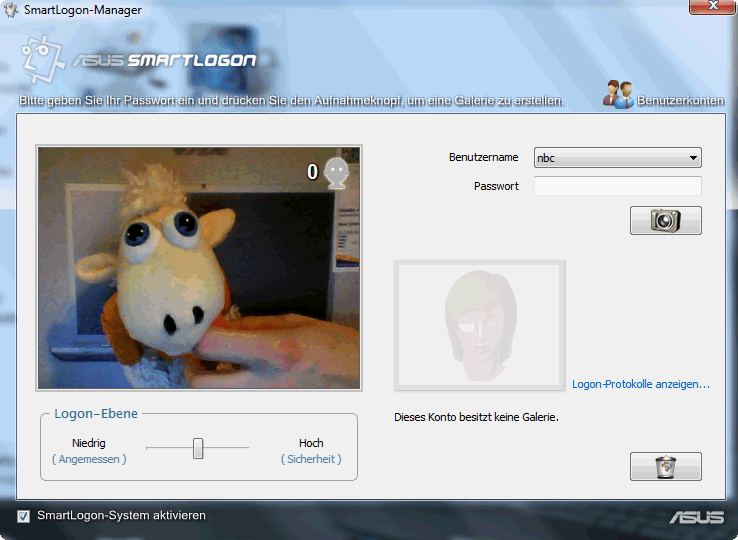
Task: Open the Benutzername dropdown showing nbc
Action: click(618, 158)
